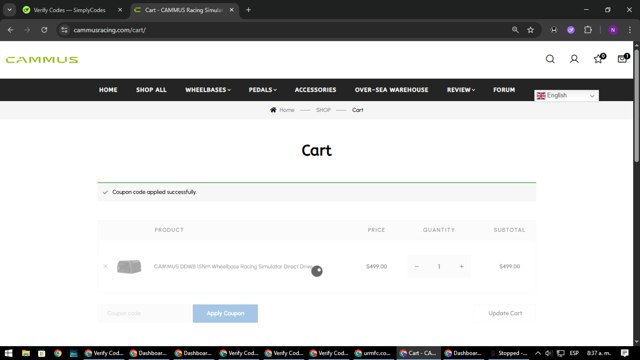Open the Chrome extensions puzzle icon
This screenshot has width=640, height=360.
click(x=588, y=30)
